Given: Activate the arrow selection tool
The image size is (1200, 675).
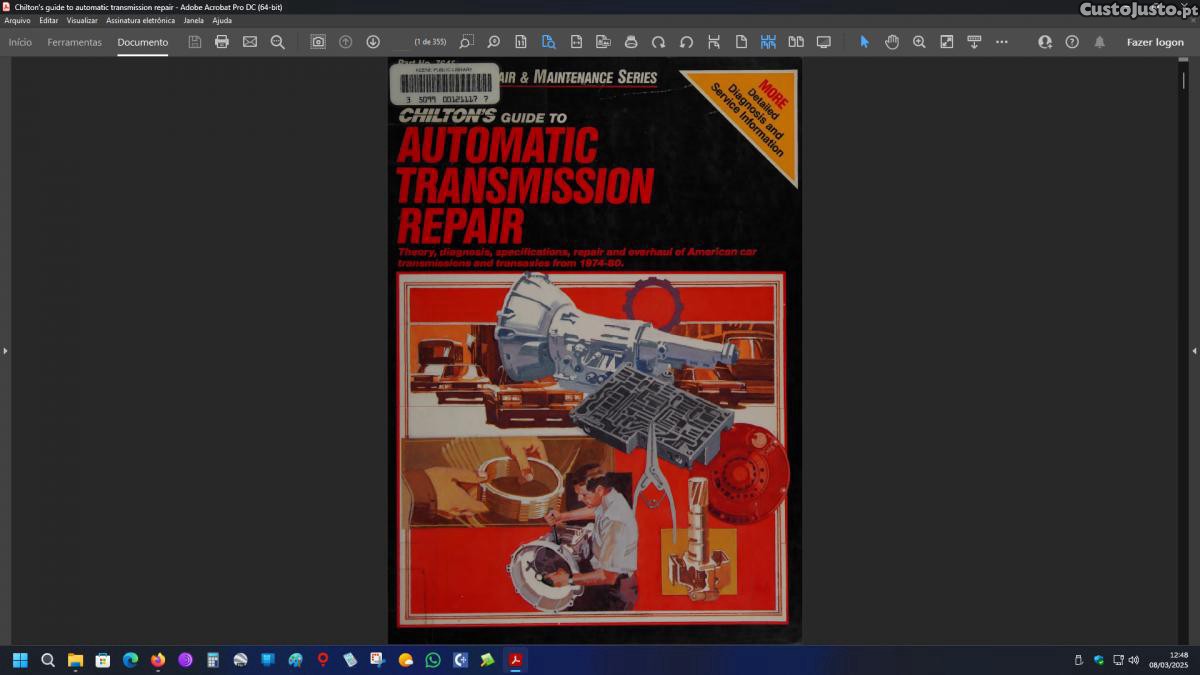Looking at the screenshot, I should (865, 42).
